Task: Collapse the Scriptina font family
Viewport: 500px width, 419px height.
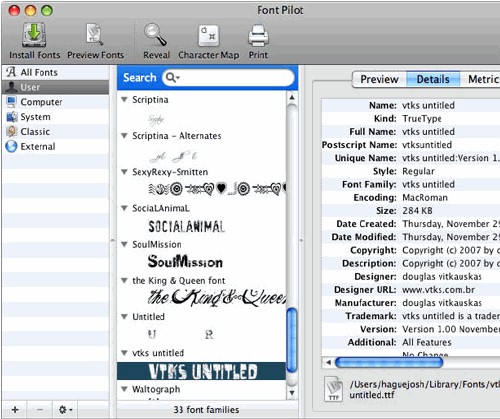Action: pos(124,99)
